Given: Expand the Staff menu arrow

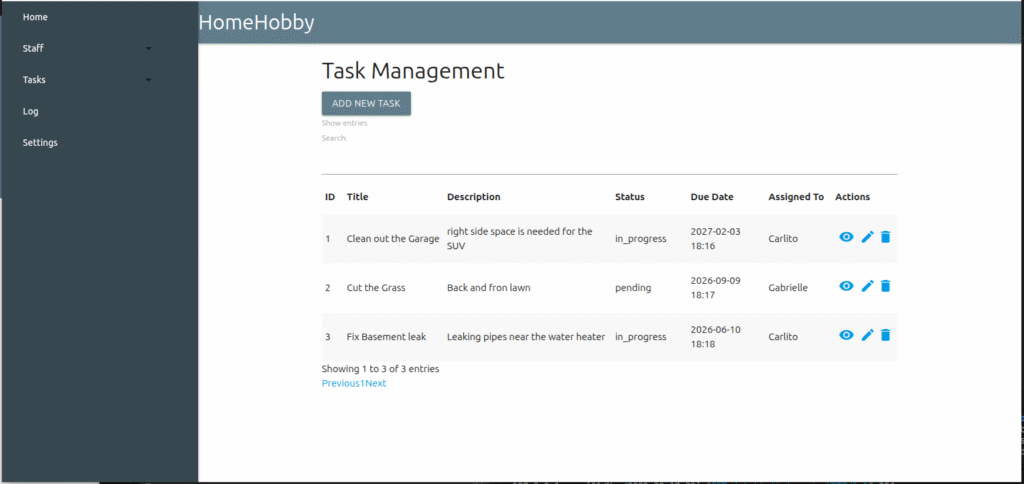Looking at the screenshot, I should pos(148,48).
